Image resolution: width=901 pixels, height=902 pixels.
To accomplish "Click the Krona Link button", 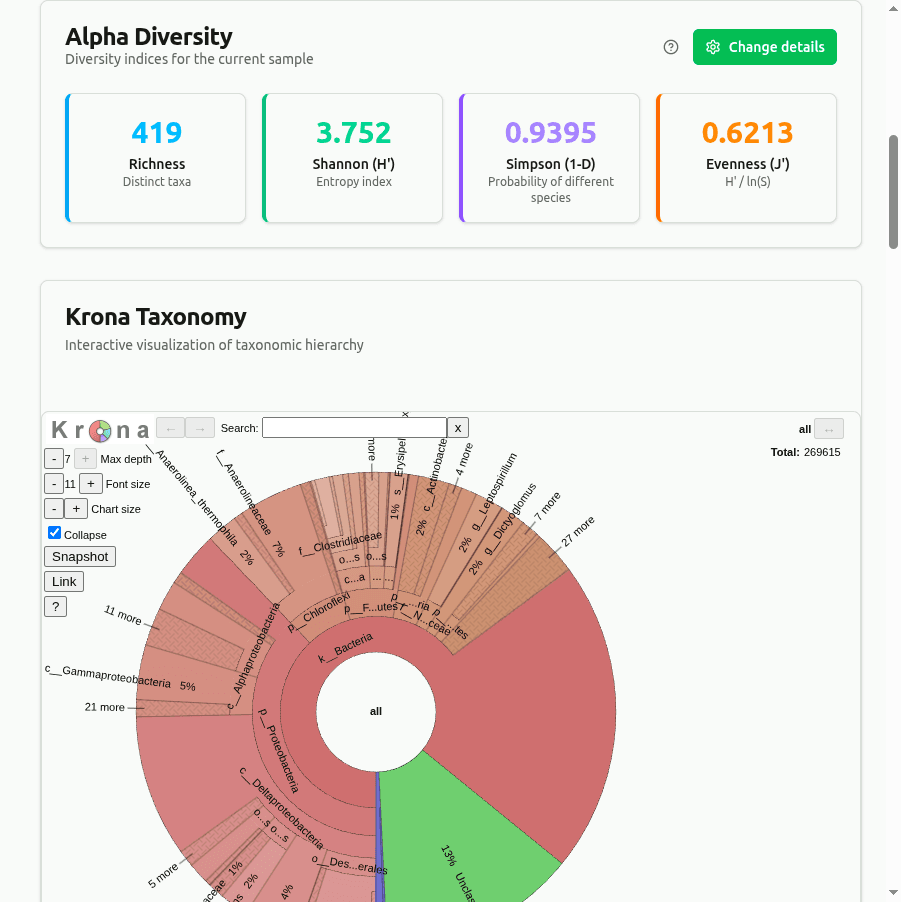I will pyautogui.click(x=64, y=582).
